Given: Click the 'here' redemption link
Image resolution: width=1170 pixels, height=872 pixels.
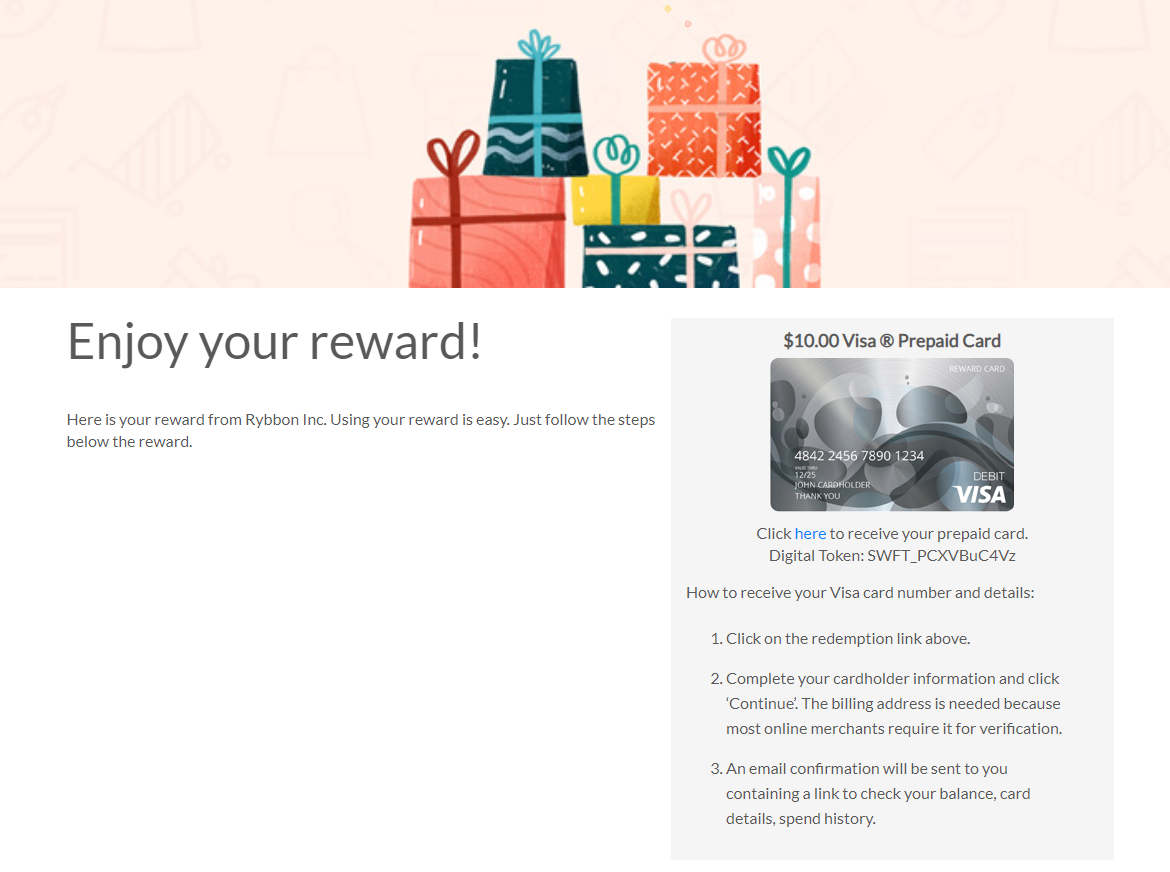Looking at the screenshot, I should [x=810, y=533].
